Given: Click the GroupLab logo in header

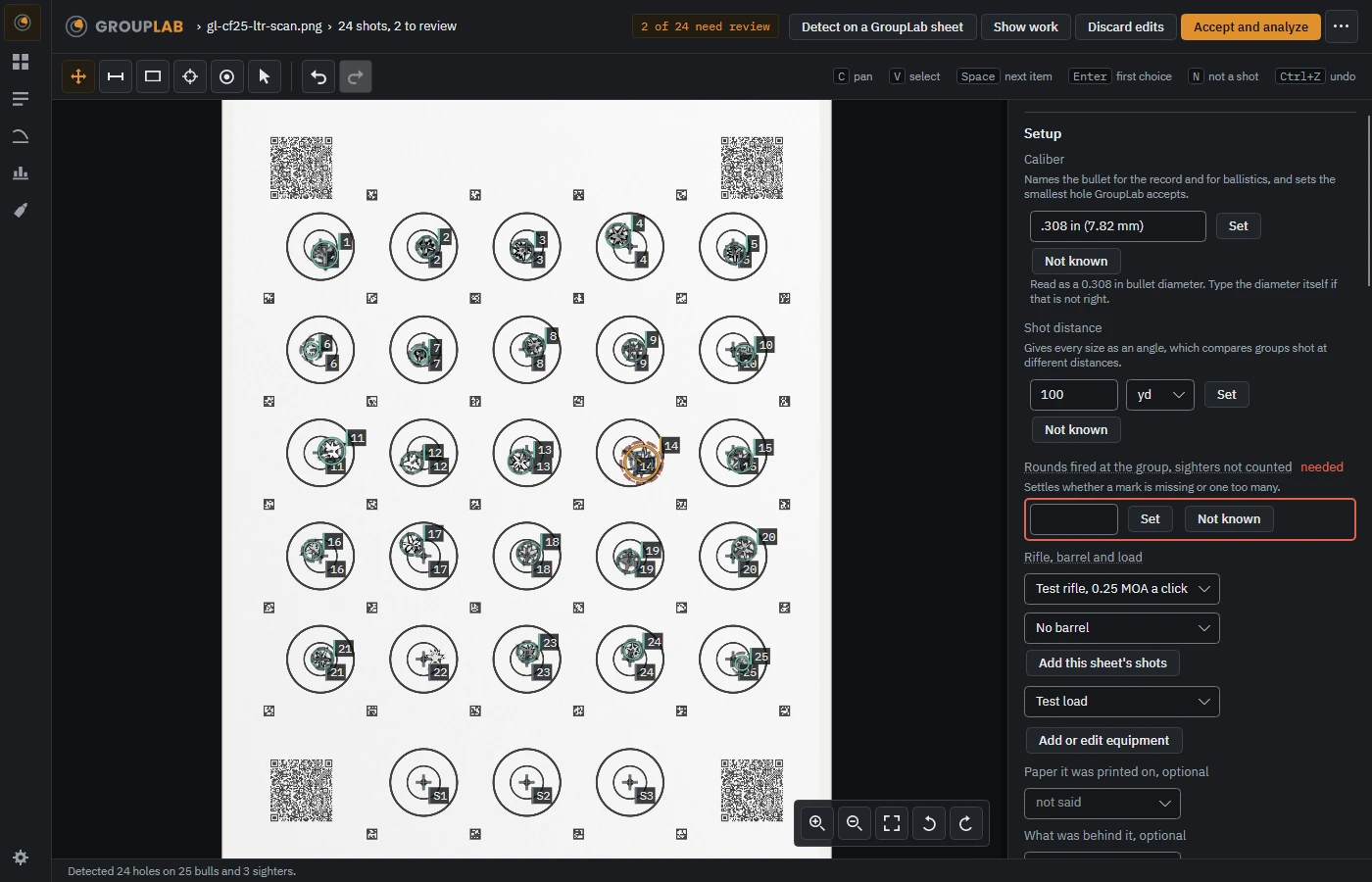Looking at the screenshot, I should 124,26.
